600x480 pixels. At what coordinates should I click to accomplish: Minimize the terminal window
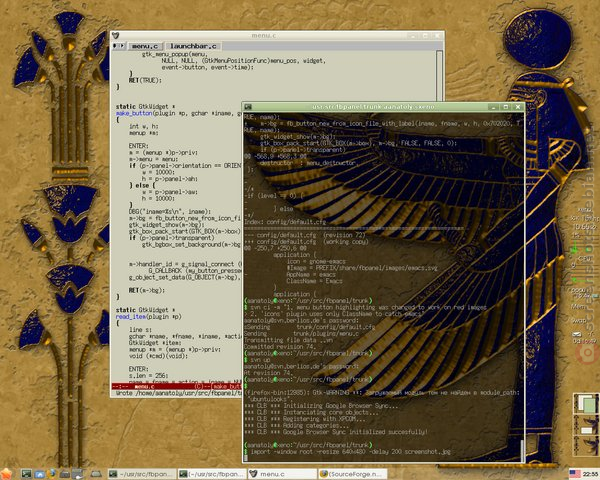click(x=494, y=107)
